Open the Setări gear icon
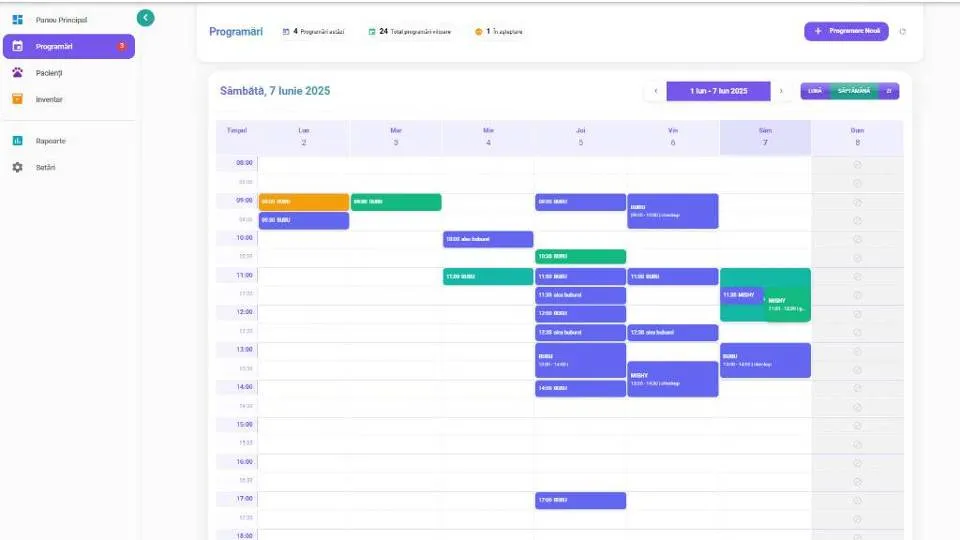This screenshot has width=960, height=540. click(x=17, y=167)
